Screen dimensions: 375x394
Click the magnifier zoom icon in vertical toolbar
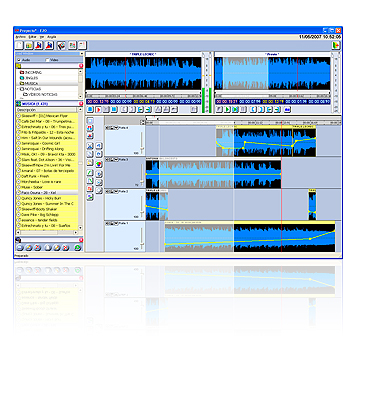pyautogui.click(x=99, y=191)
